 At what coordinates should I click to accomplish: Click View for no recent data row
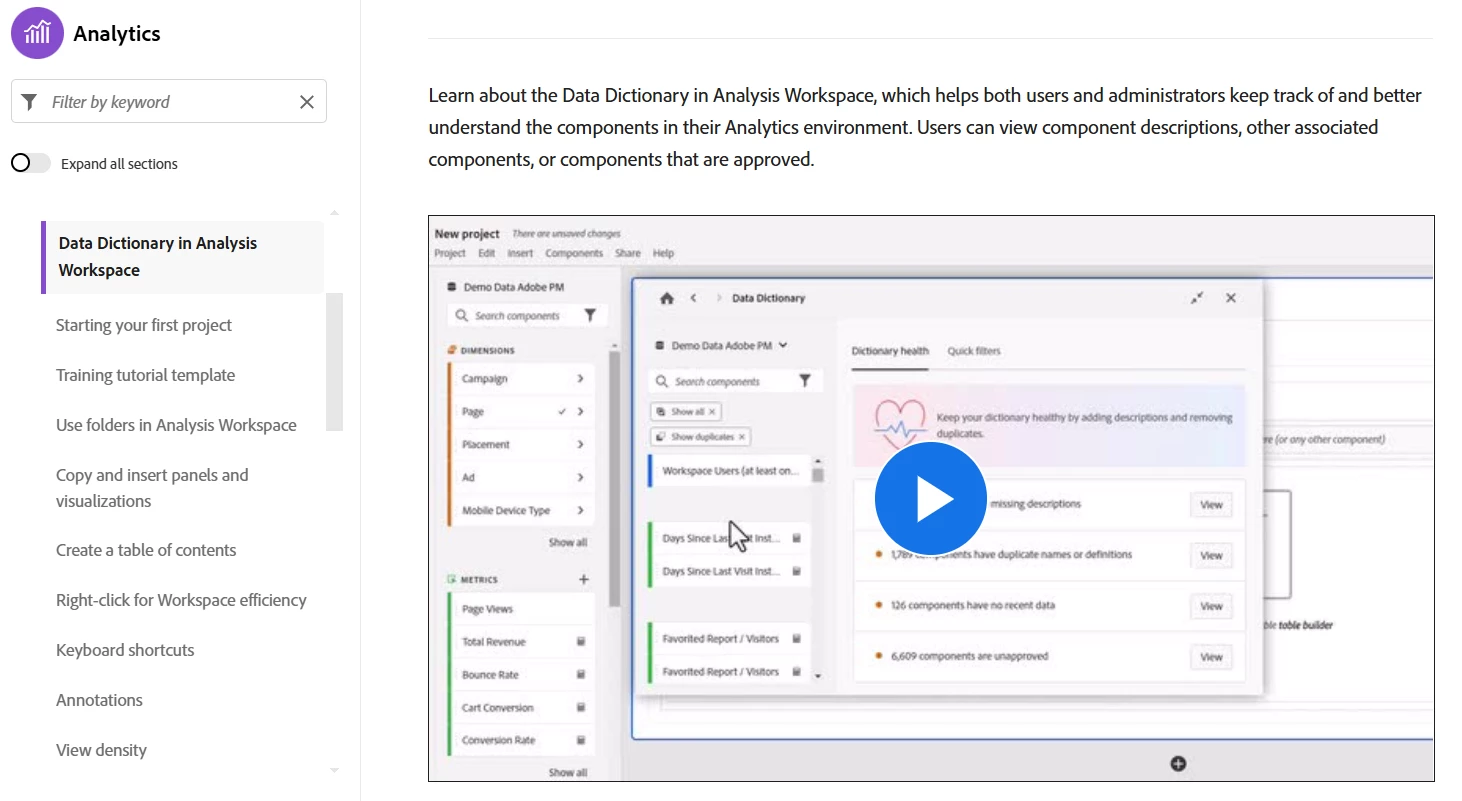click(1211, 606)
